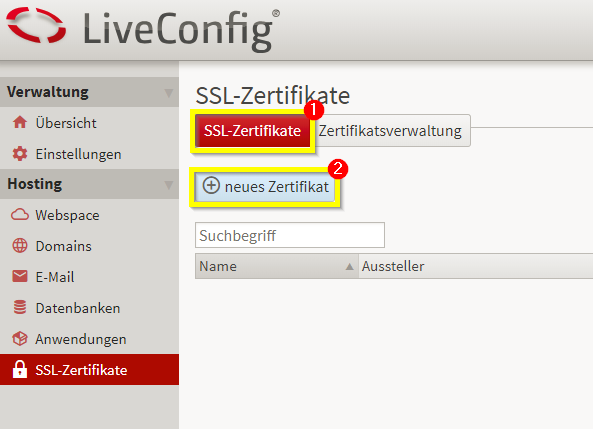
Task: Open the Domains sidebar link
Action: (x=64, y=246)
